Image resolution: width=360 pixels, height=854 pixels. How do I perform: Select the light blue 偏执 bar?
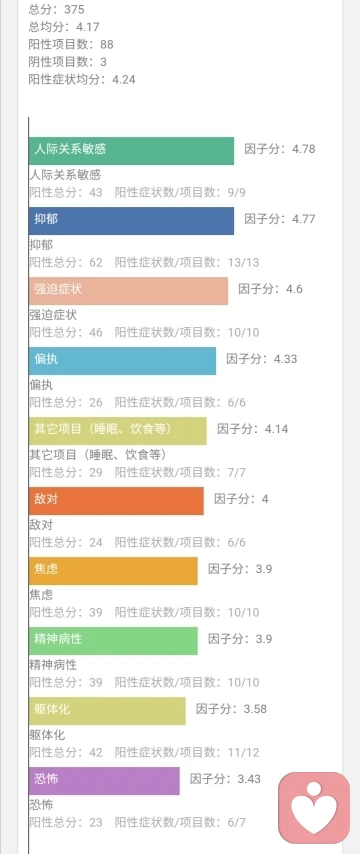pyautogui.click(x=123, y=361)
